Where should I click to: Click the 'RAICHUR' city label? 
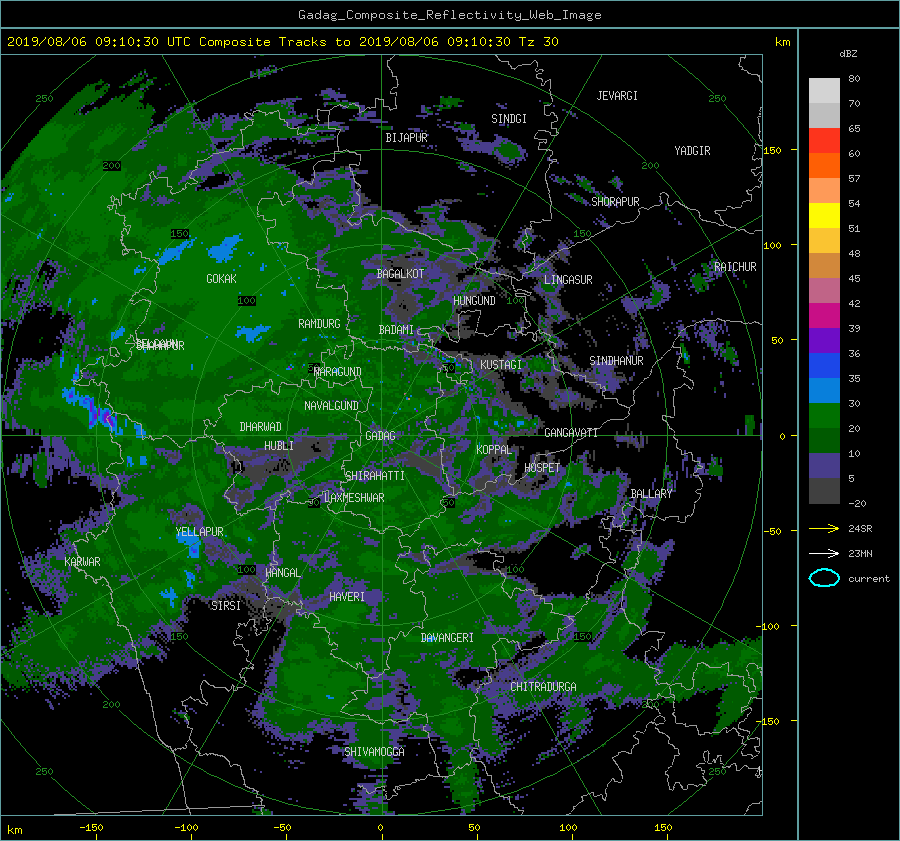pyautogui.click(x=735, y=267)
